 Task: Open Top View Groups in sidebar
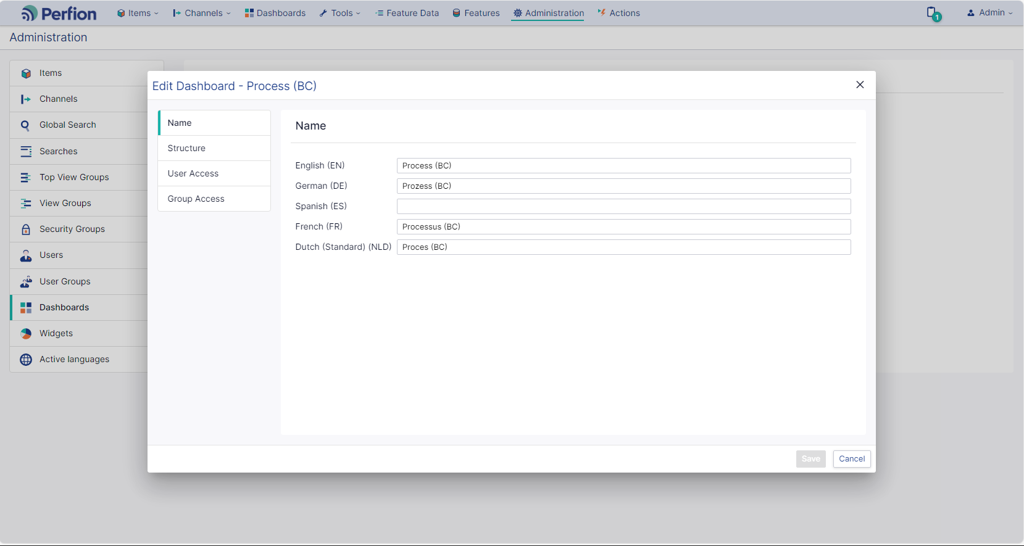tap(80, 178)
